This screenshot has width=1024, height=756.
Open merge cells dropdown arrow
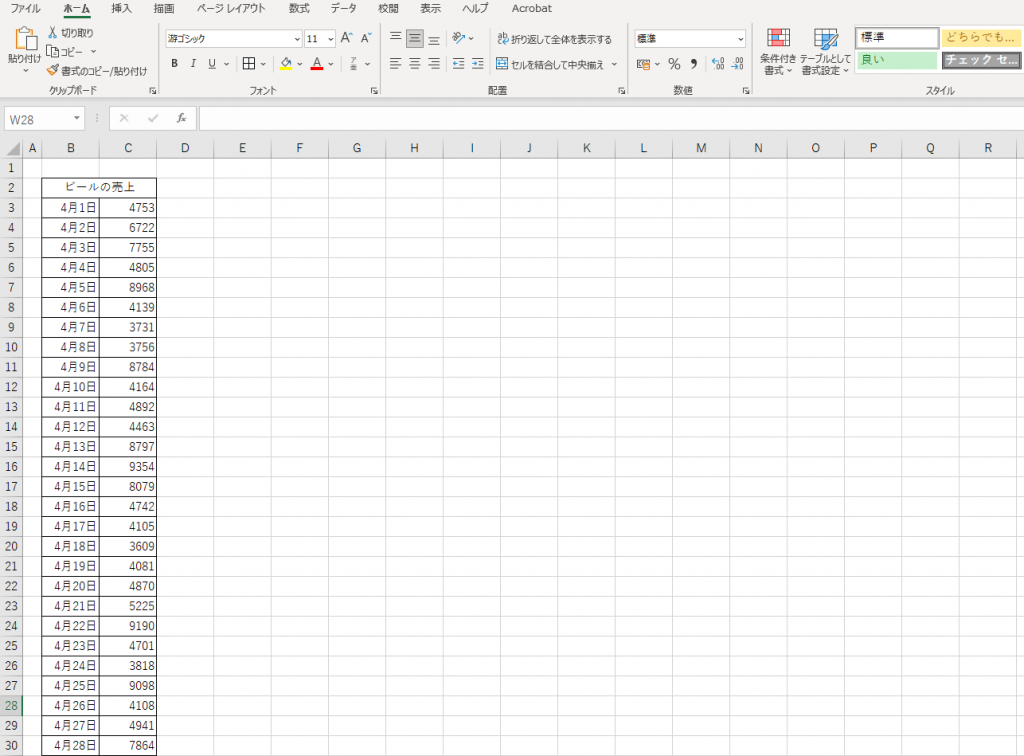615,64
